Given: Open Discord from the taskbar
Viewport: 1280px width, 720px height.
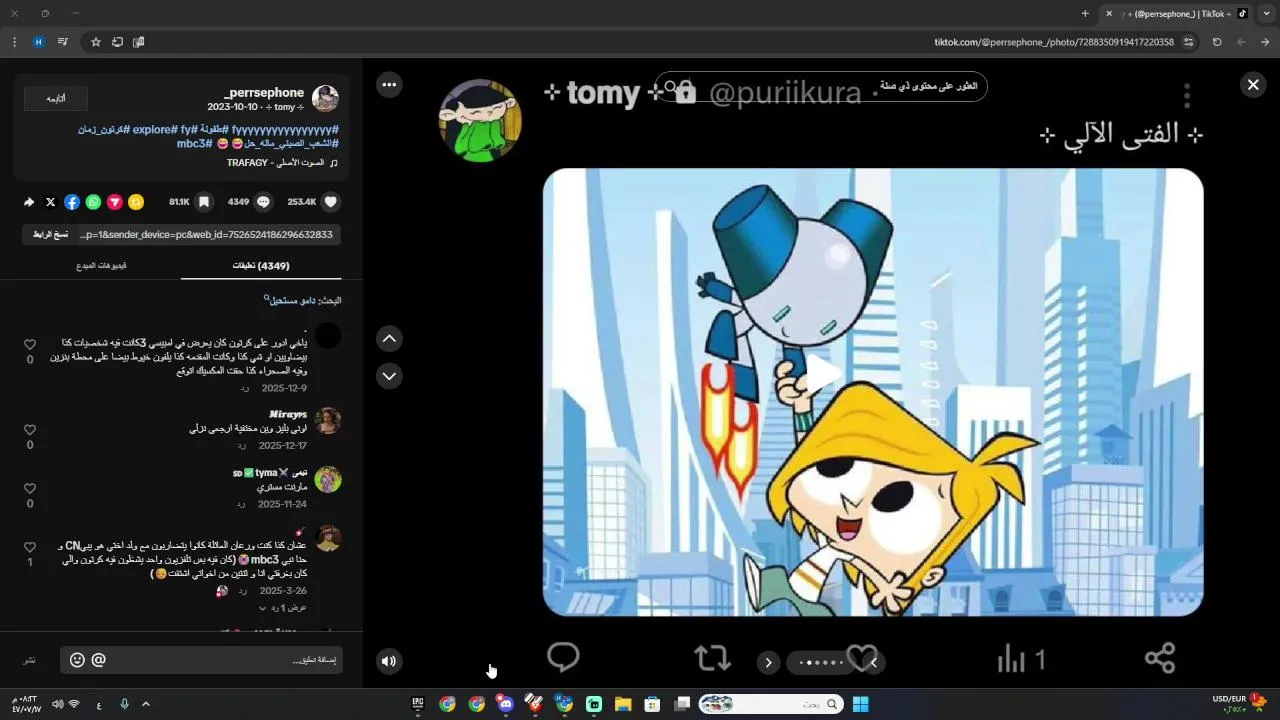Looking at the screenshot, I should pos(505,704).
